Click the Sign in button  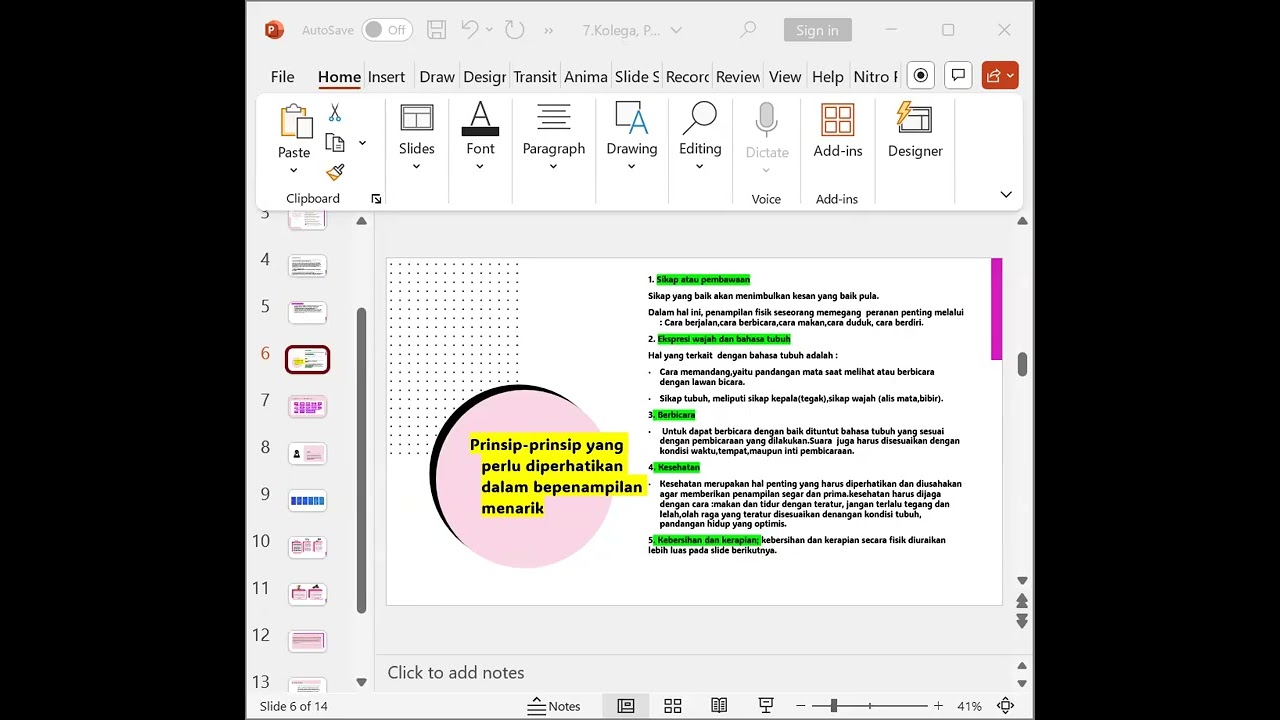coord(817,30)
